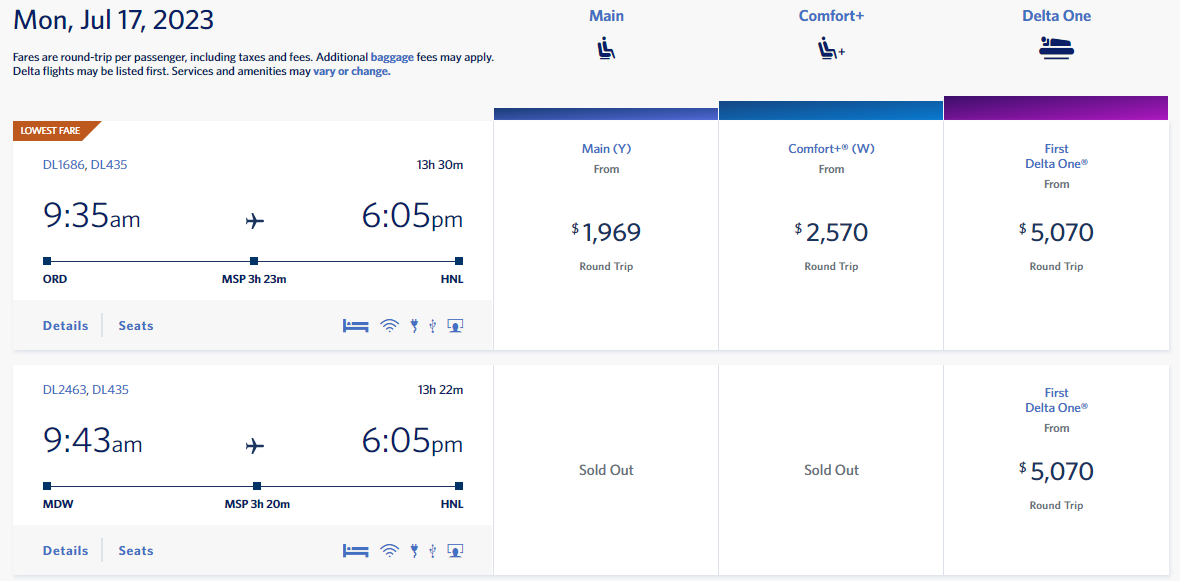Select the $1,969 Main (Y) fare
The height and width of the screenshot is (581, 1180).
(605, 231)
